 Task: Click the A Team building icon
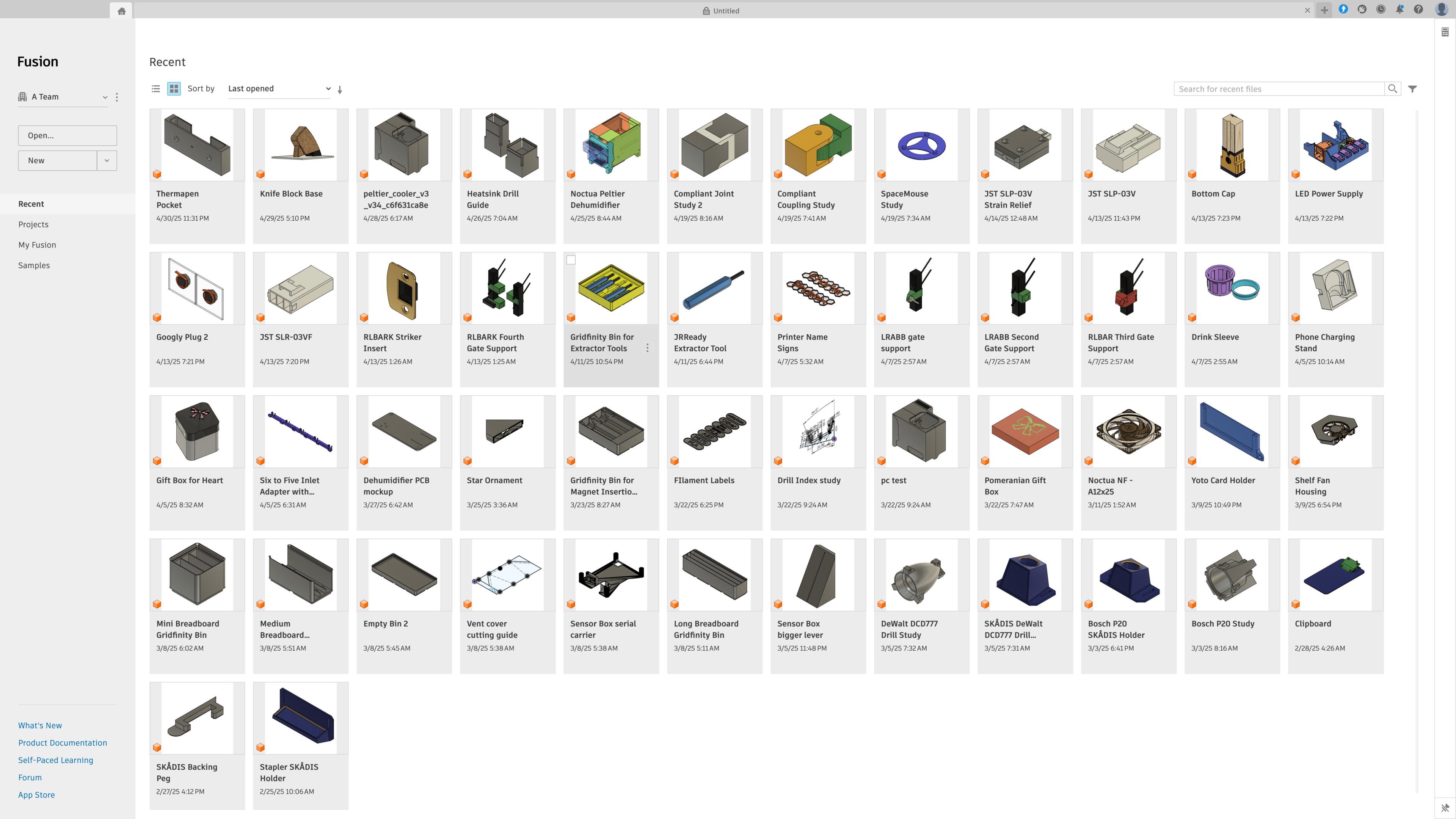pos(23,97)
